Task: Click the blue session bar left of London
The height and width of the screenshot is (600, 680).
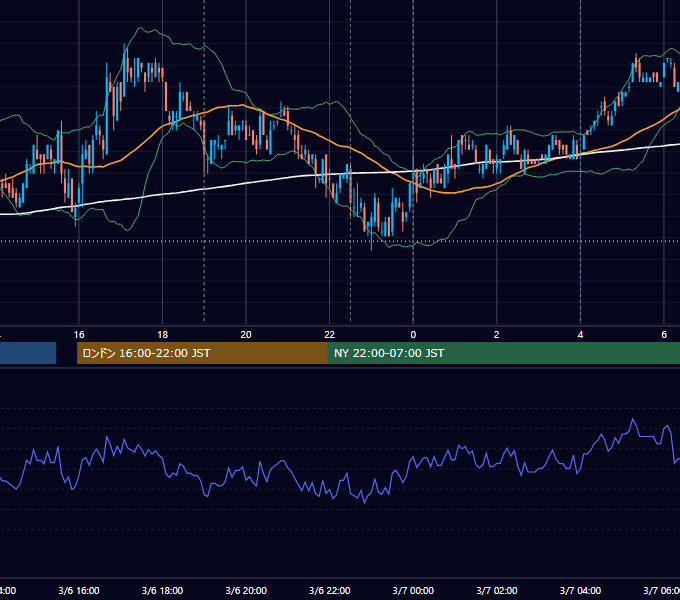Action: click(28, 353)
